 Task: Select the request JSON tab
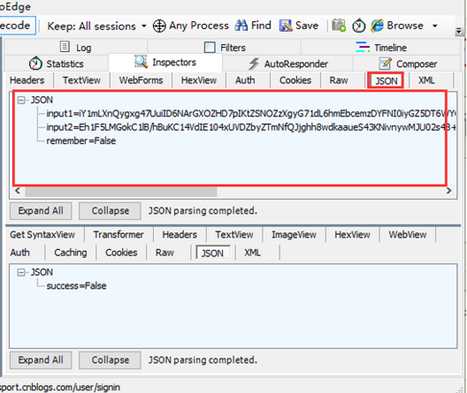point(386,81)
